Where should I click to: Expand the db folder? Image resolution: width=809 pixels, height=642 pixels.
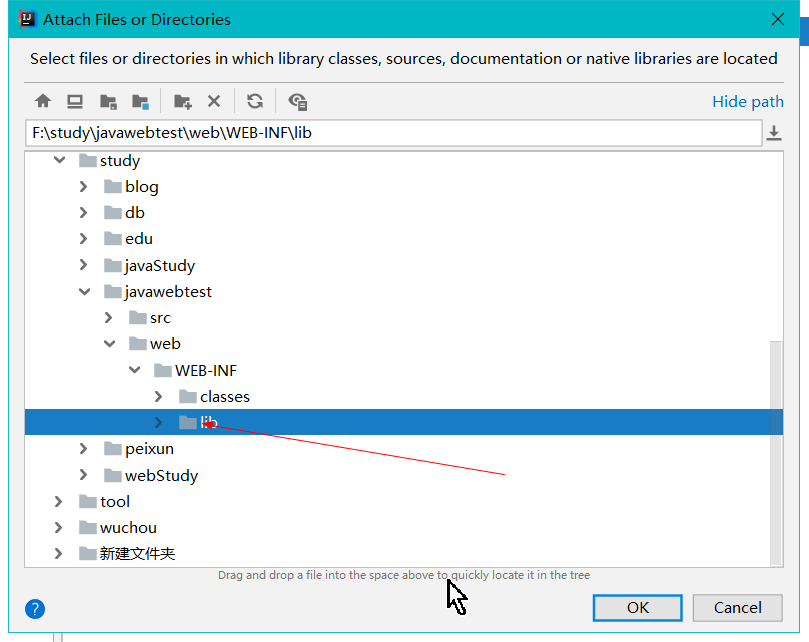click(84, 212)
